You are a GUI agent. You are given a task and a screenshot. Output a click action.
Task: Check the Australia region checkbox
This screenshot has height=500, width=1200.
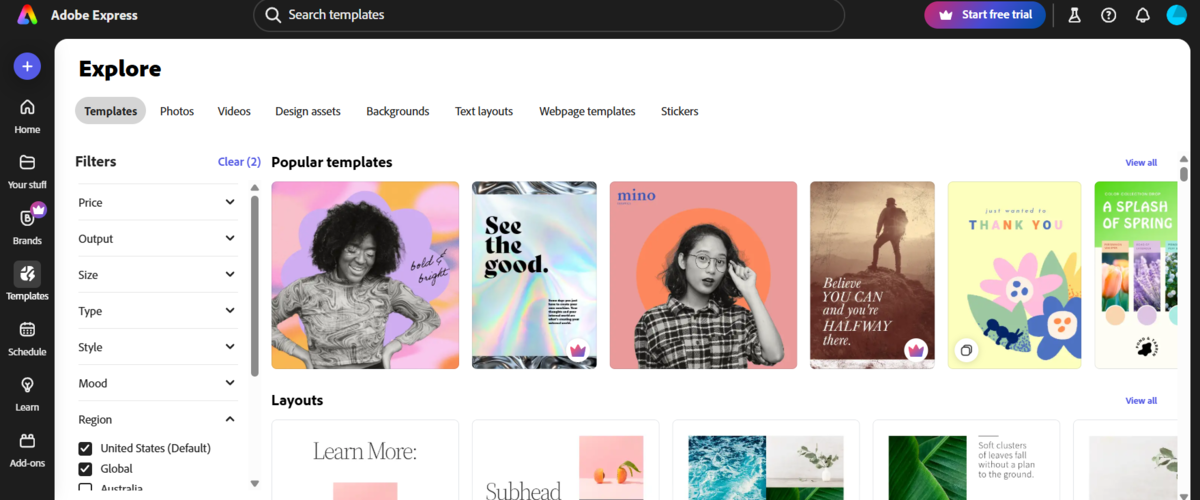click(85, 488)
